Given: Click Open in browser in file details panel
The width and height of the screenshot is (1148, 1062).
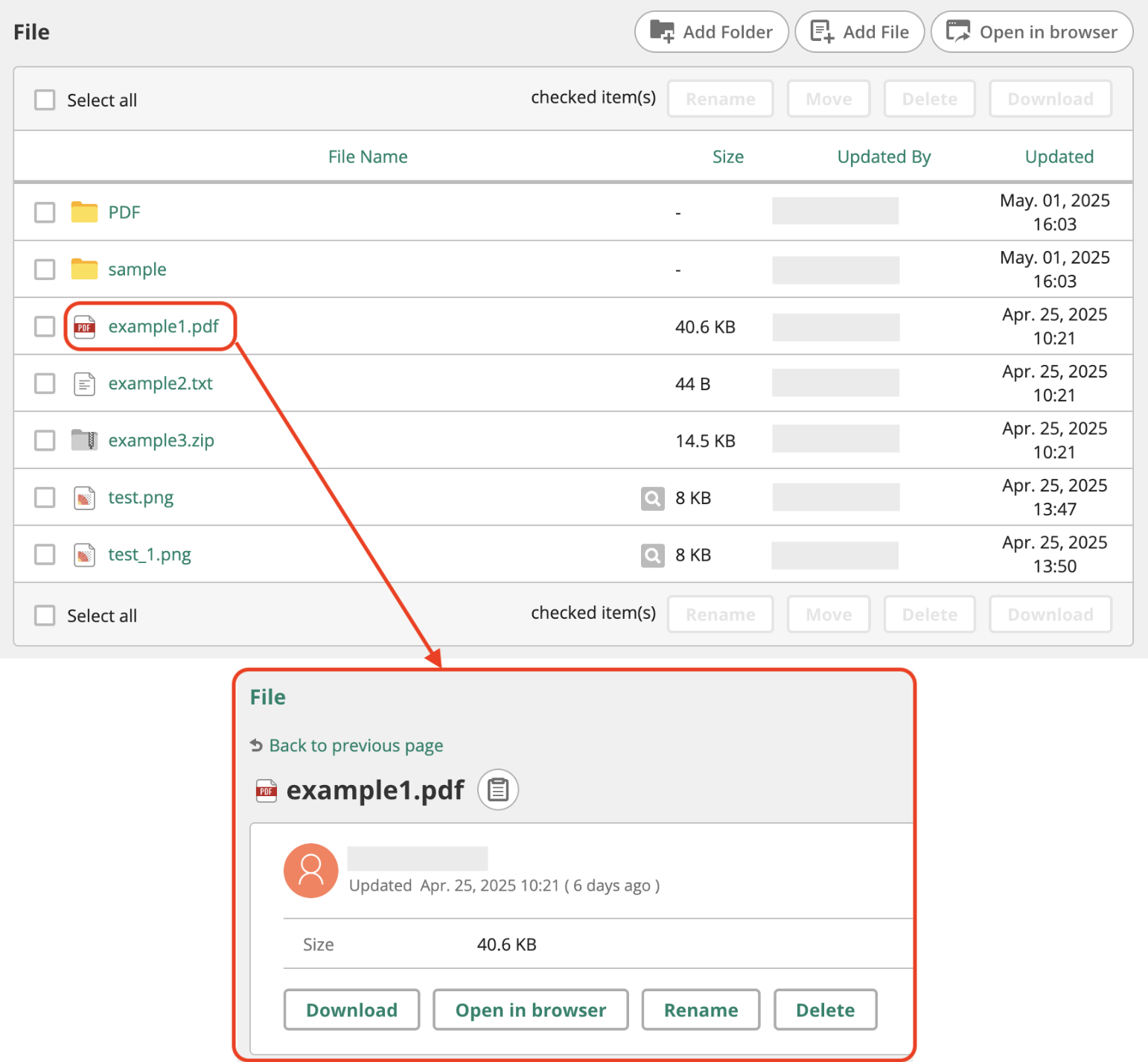Looking at the screenshot, I should [x=530, y=1010].
